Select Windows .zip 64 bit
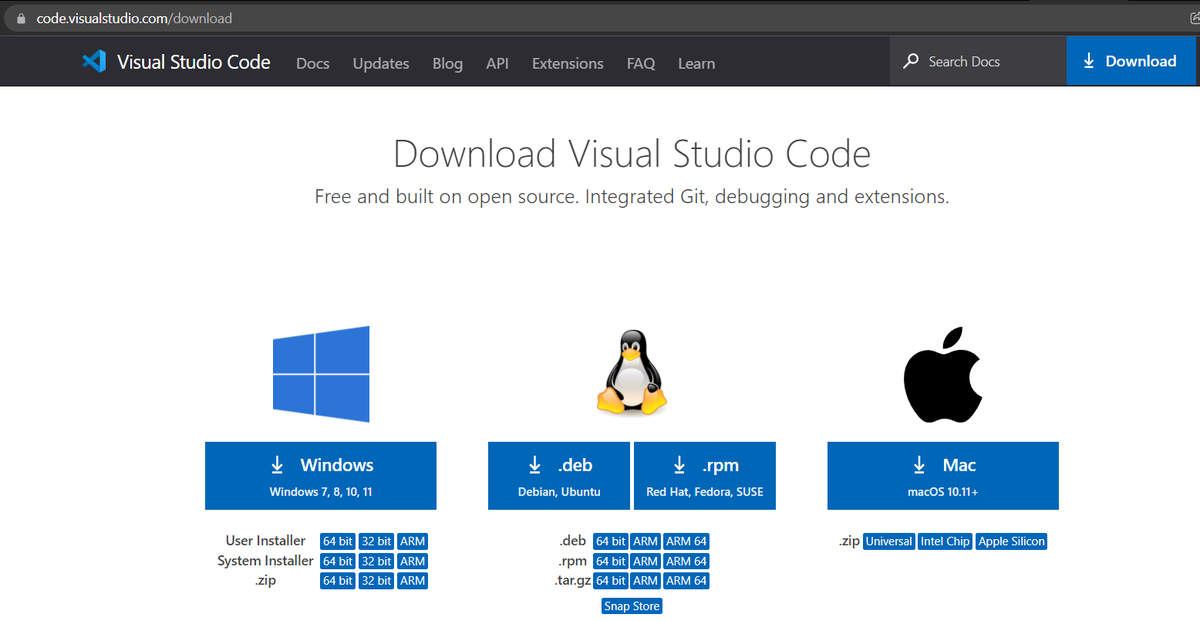The height and width of the screenshot is (621, 1200). [338, 581]
